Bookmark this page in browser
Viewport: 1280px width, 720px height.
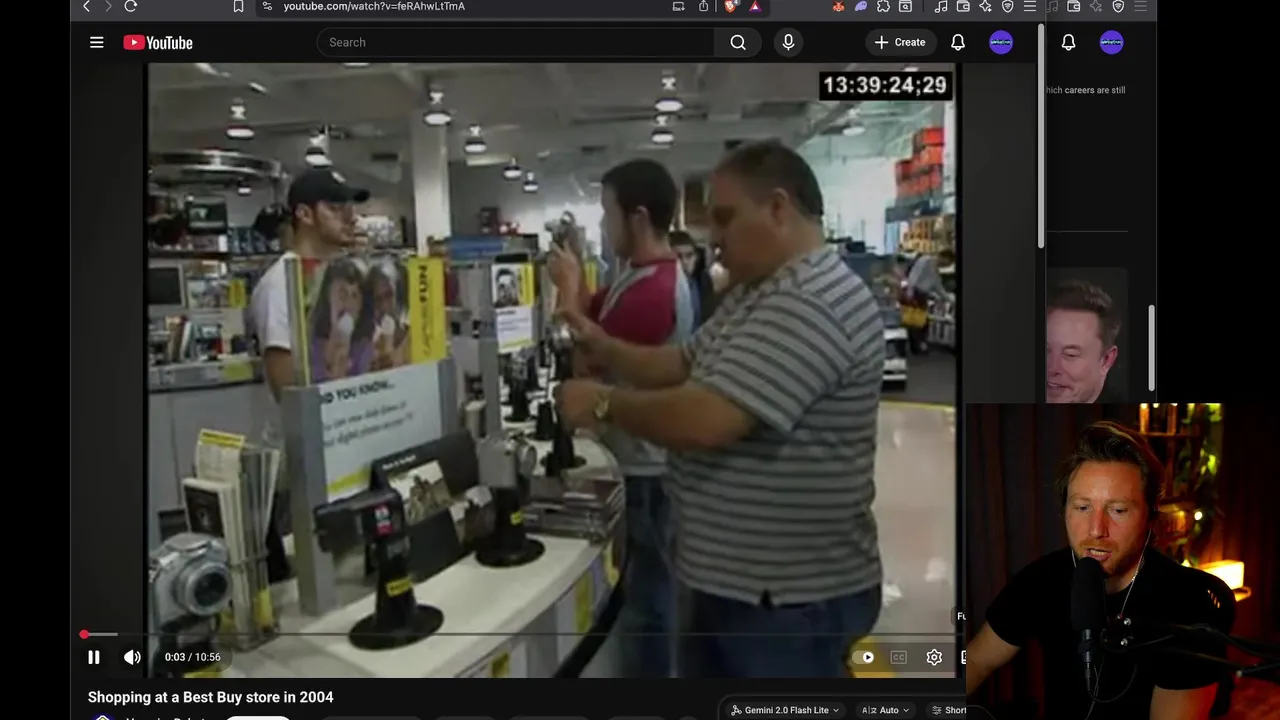click(x=238, y=6)
